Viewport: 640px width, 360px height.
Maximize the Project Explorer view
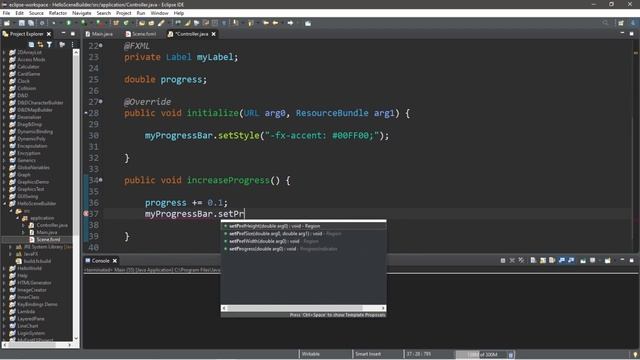tap(73, 33)
